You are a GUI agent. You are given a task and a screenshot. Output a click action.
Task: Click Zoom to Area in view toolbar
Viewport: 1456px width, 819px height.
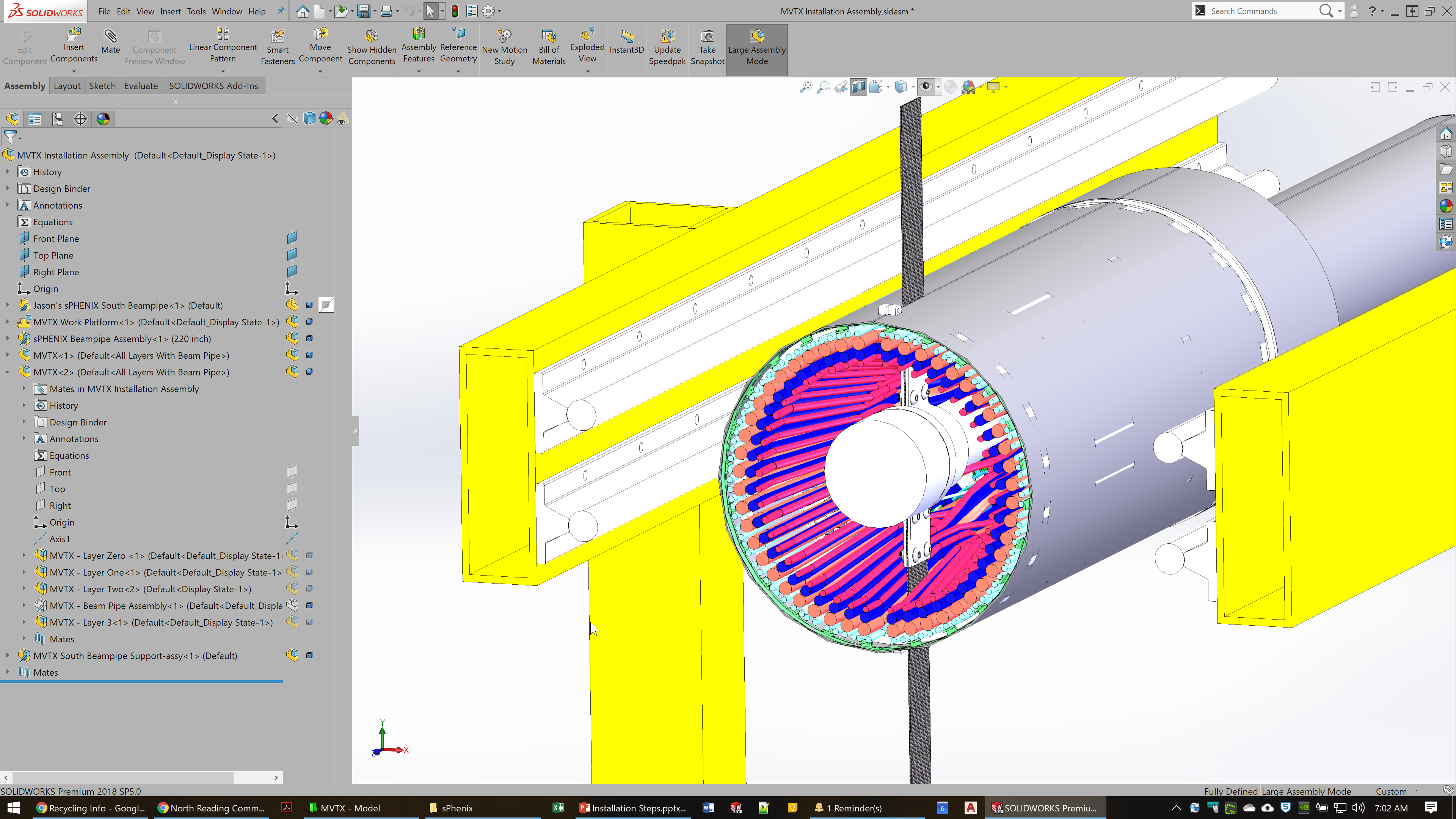824,86
